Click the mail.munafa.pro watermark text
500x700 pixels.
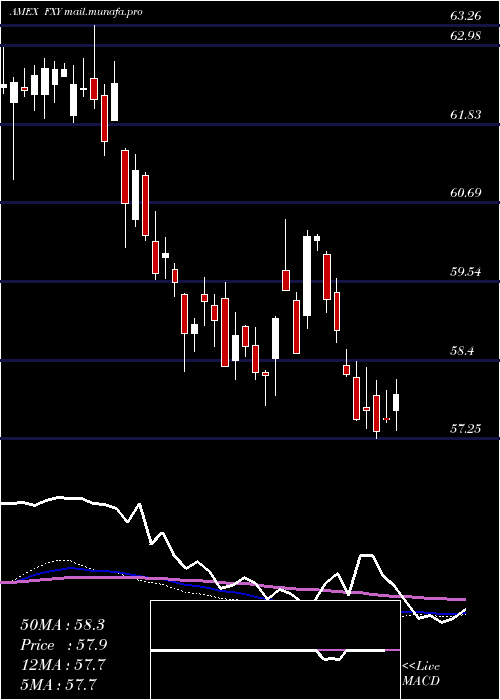pos(103,12)
